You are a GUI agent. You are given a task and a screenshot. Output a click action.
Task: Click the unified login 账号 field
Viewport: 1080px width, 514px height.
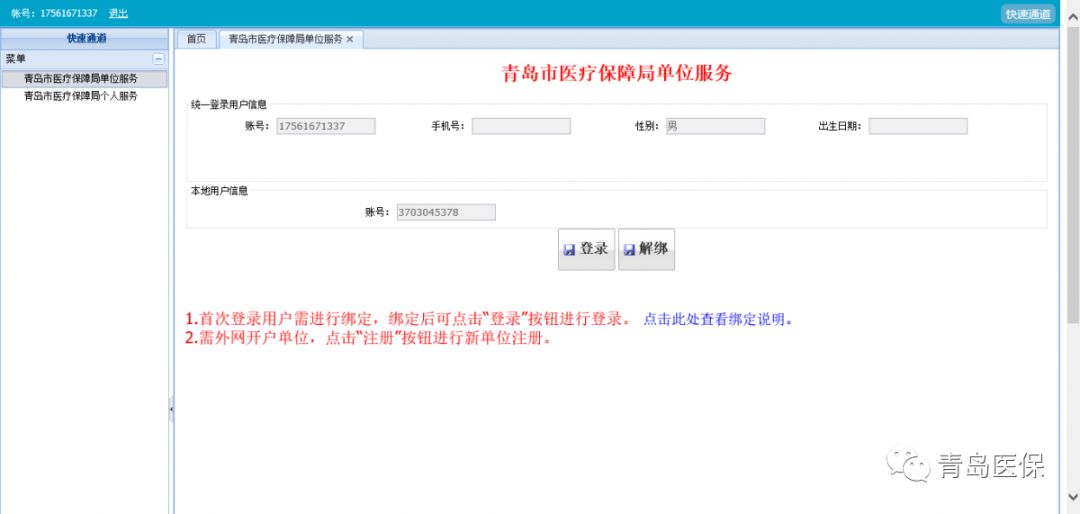[x=325, y=126]
